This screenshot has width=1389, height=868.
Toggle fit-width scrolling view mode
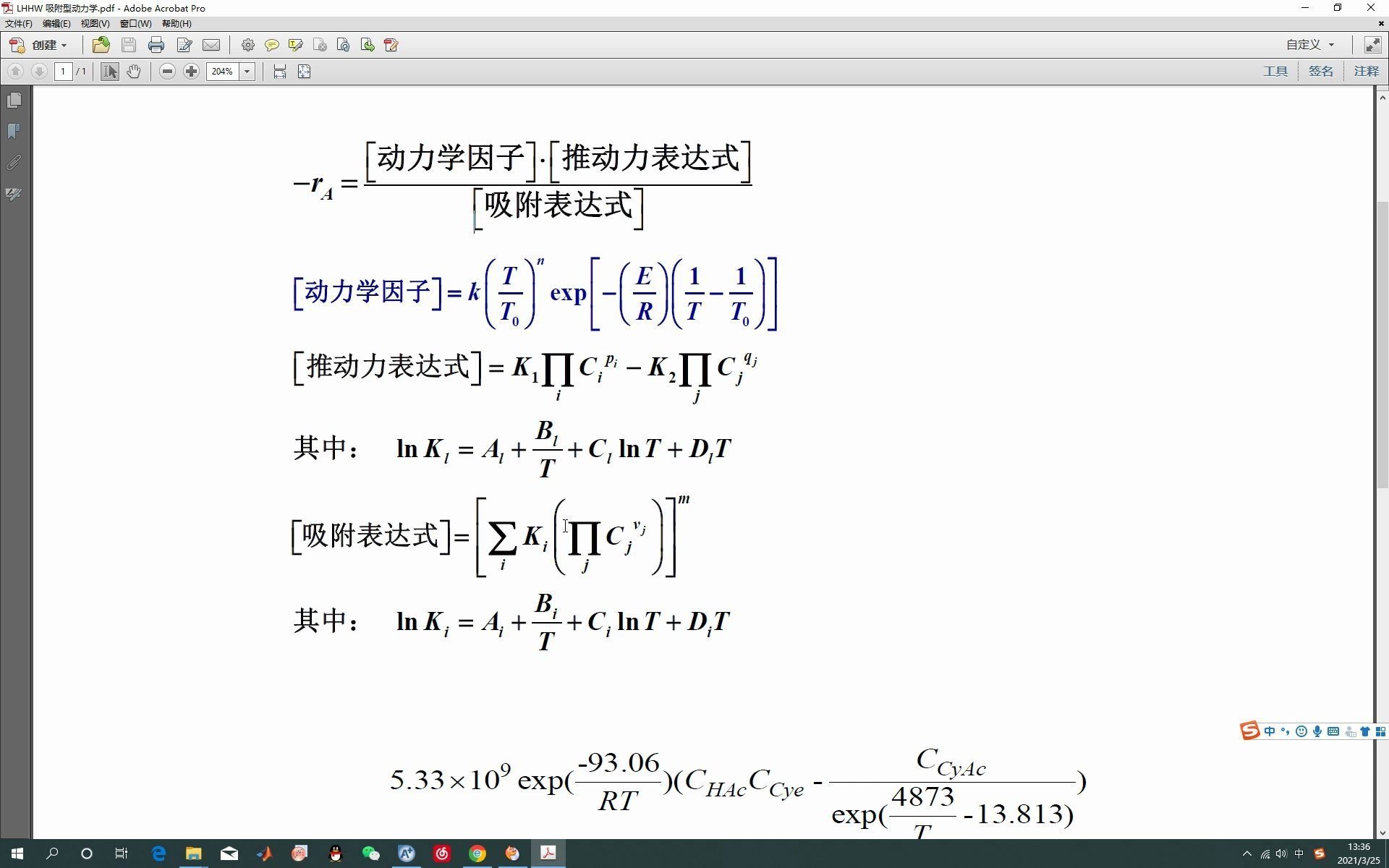tap(280, 71)
